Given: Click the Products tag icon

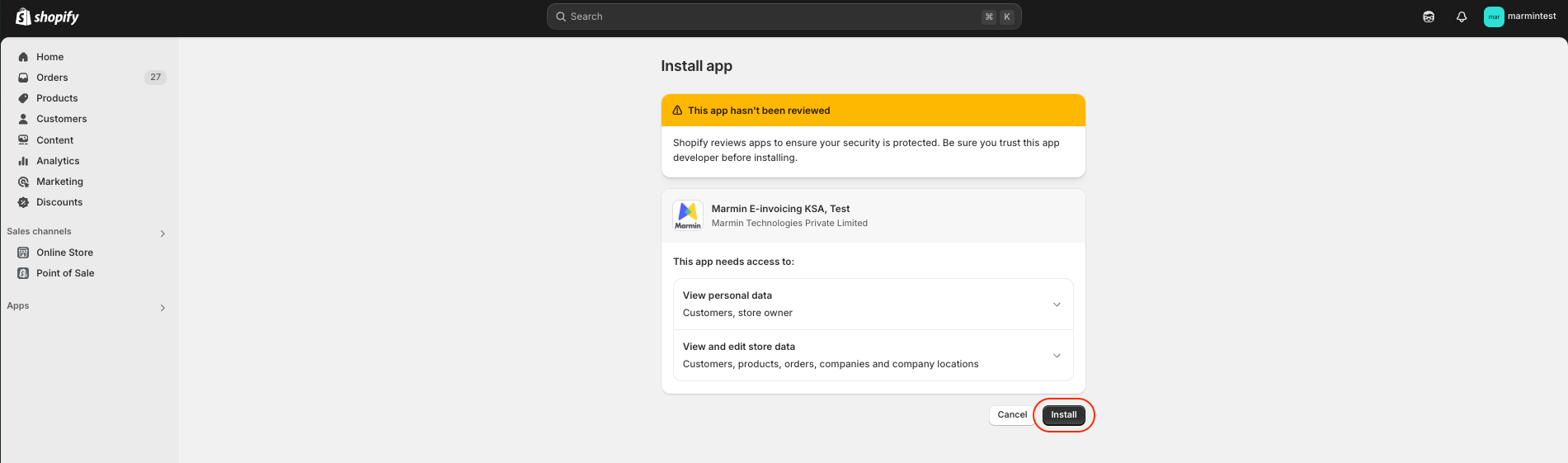Looking at the screenshot, I should point(23,98).
